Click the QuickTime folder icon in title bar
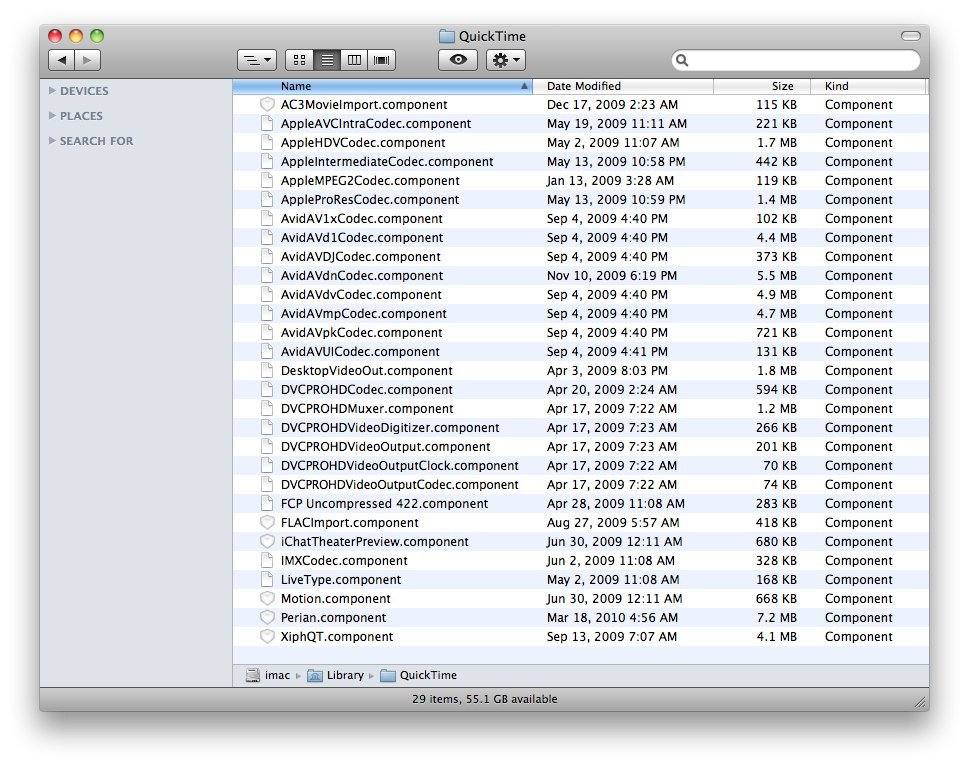Screen dimensions: 969x766 447,36
